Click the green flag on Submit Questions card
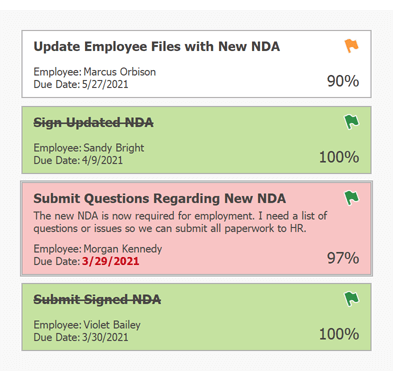Viewport: 393px width, 381px height. click(x=351, y=198)
